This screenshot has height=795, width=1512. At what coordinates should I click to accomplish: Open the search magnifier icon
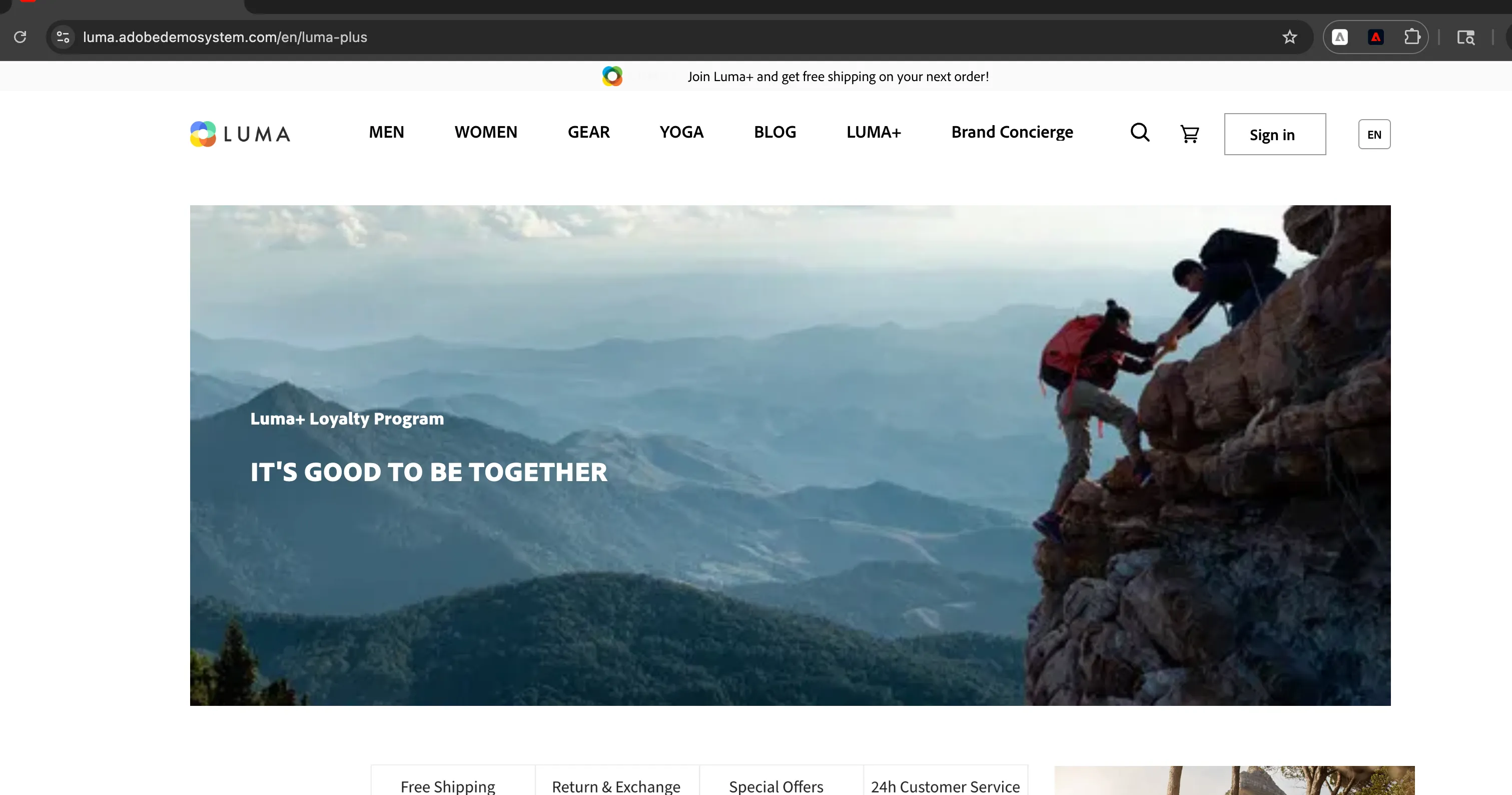point(1140,133)
